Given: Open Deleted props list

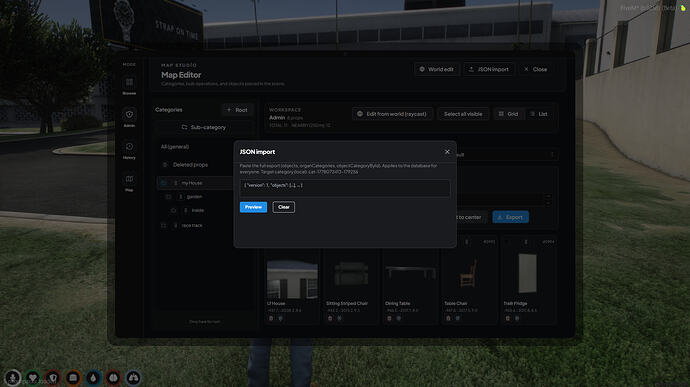Looking at the screenshot, I should 190,165.
